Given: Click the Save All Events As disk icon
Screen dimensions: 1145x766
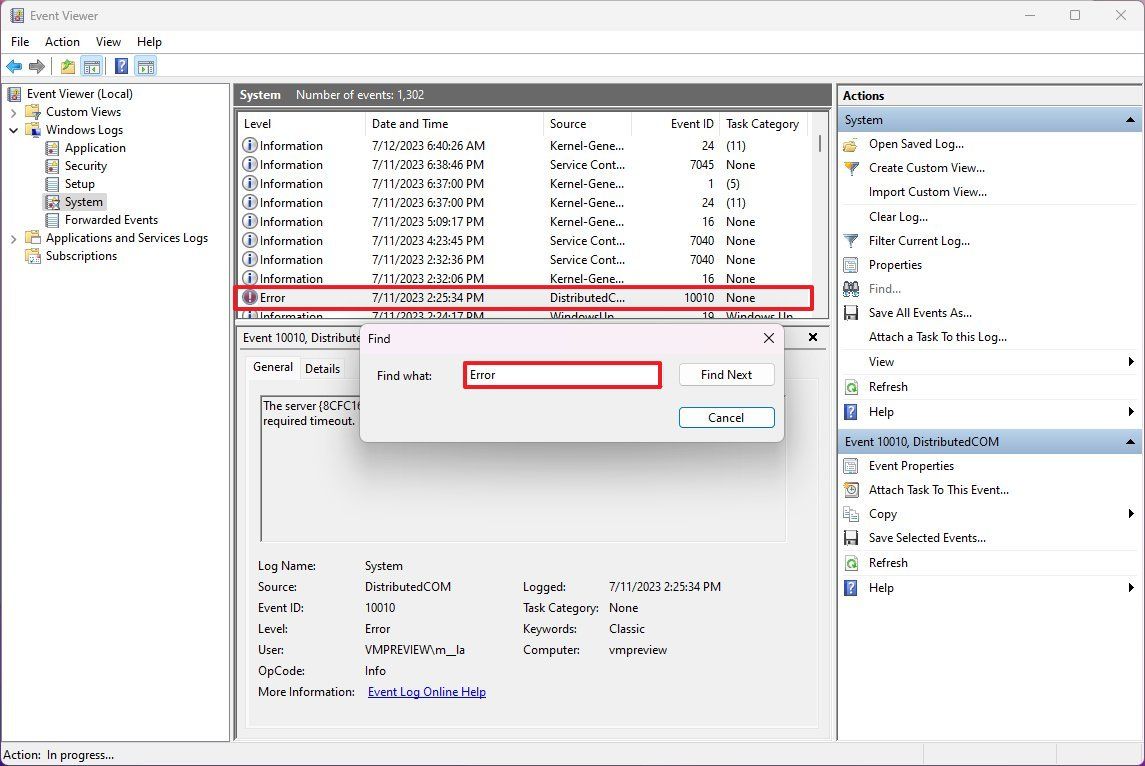Looking at the screenshot, I should pos(849,313).
